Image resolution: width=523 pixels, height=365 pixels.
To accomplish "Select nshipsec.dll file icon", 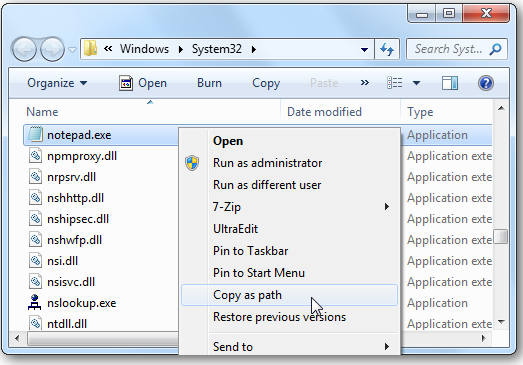I will tap(35, 219).
